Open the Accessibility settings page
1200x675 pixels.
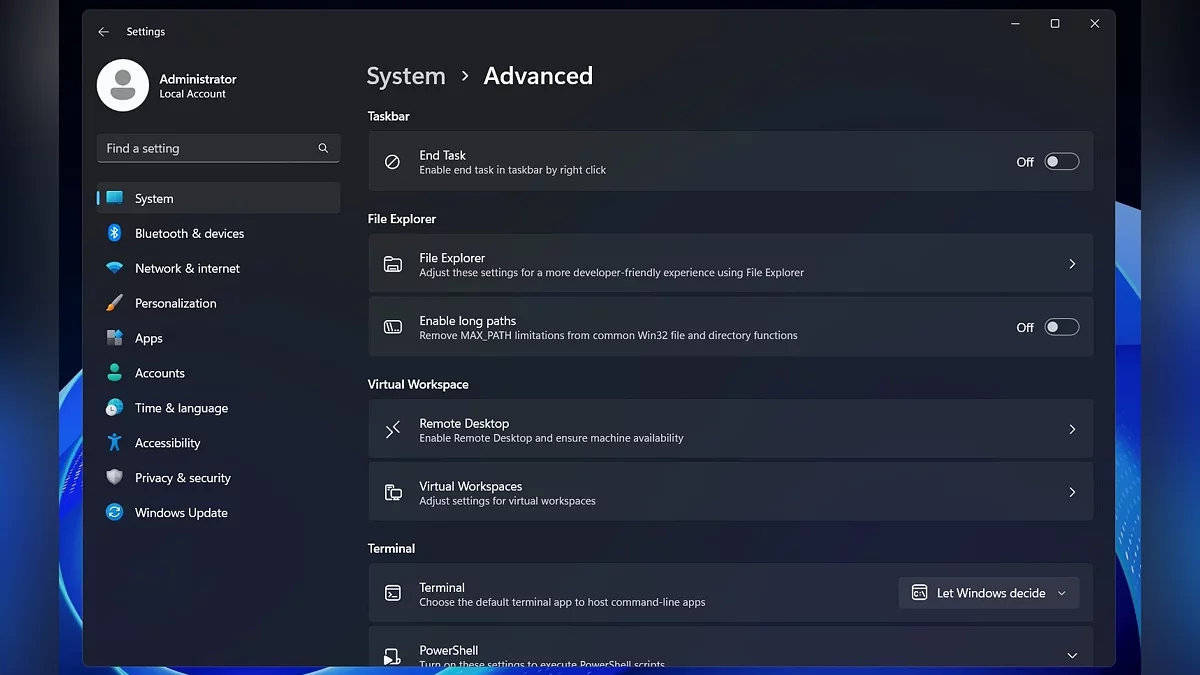pyautogui.click(x=168, y=443)
